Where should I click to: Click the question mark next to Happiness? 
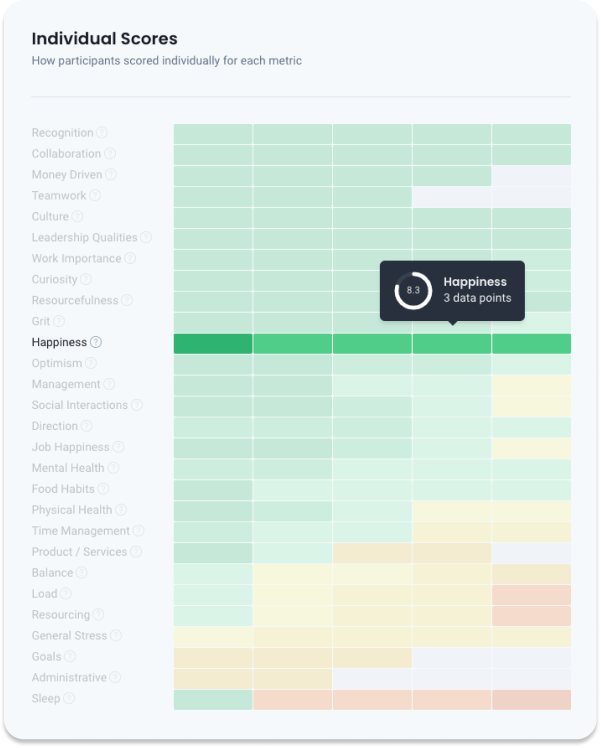pyautogui.click(x=96, y=343)
